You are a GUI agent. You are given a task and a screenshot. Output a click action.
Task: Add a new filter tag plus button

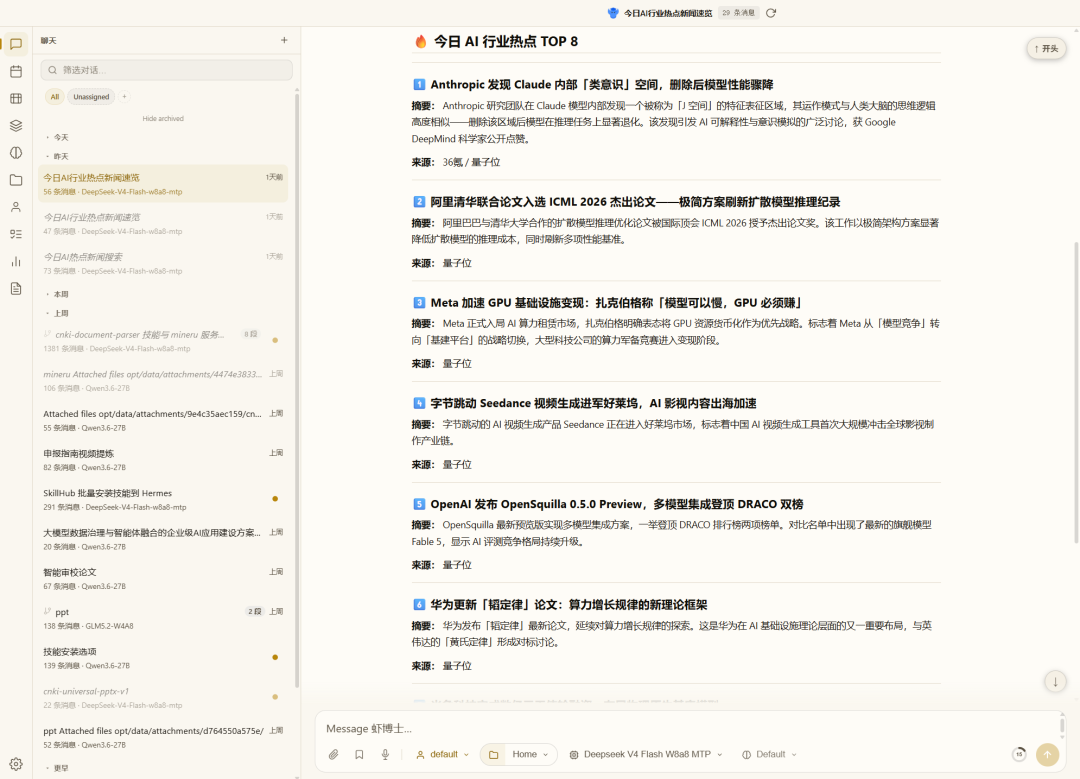125,96
